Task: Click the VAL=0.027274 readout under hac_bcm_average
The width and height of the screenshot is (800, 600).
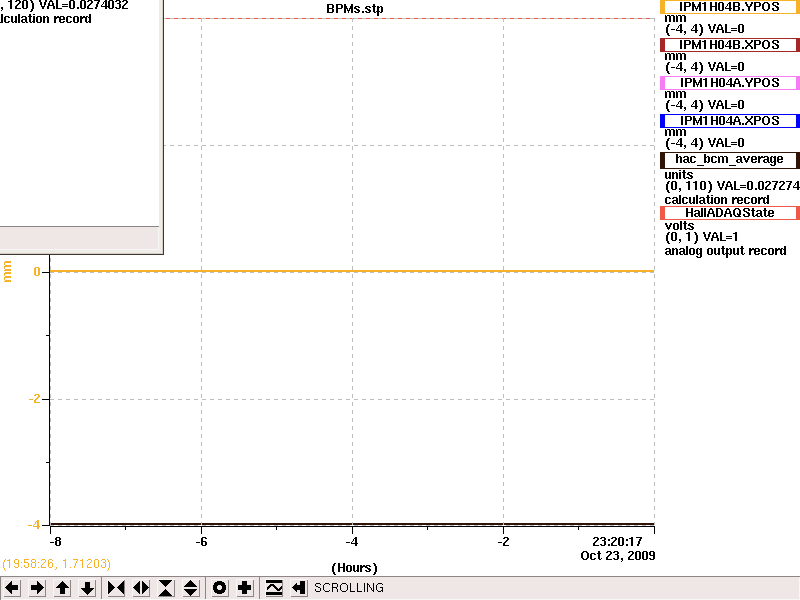Action: pos(758,186)
